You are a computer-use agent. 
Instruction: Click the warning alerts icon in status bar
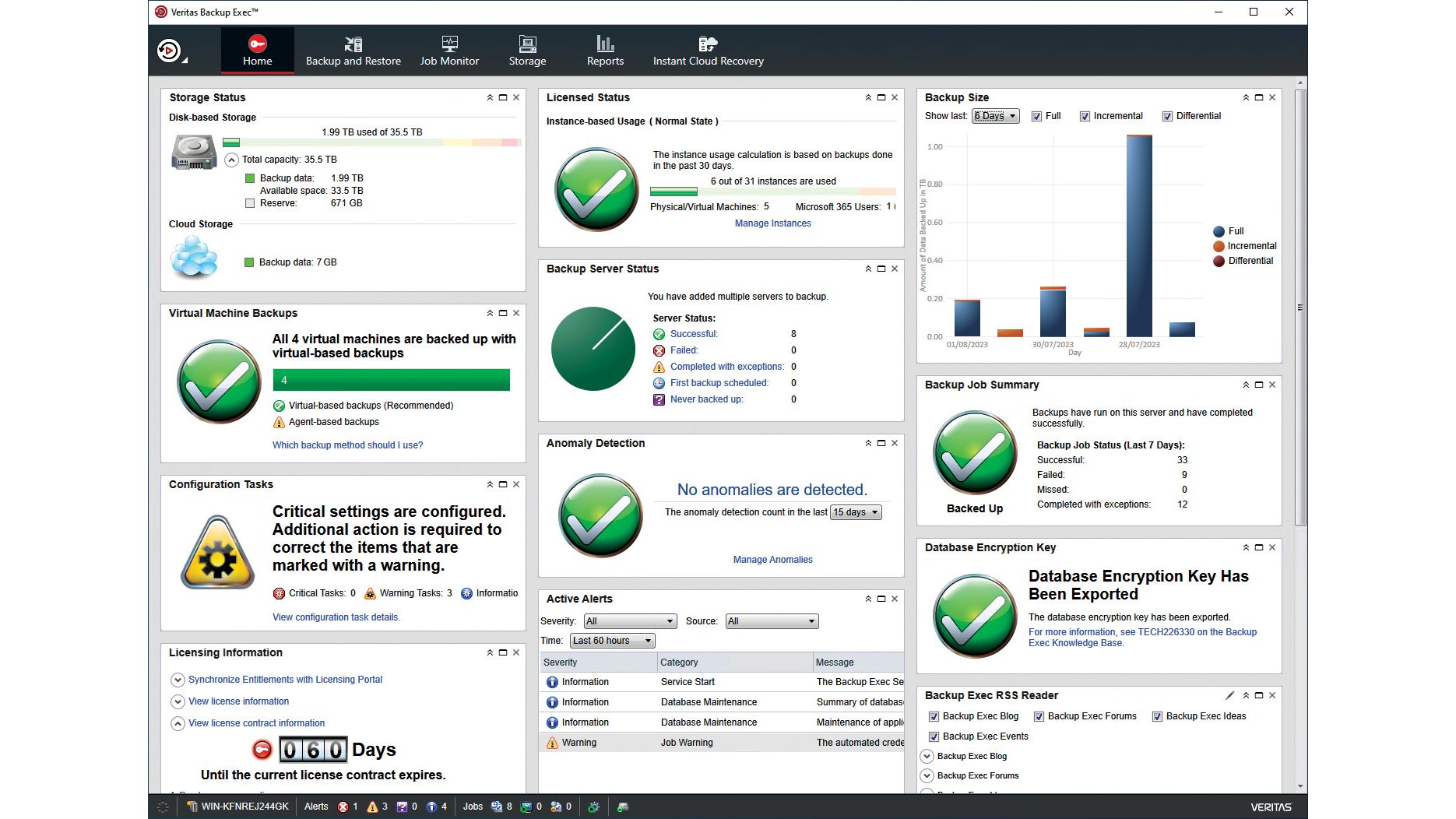(372, 807)
